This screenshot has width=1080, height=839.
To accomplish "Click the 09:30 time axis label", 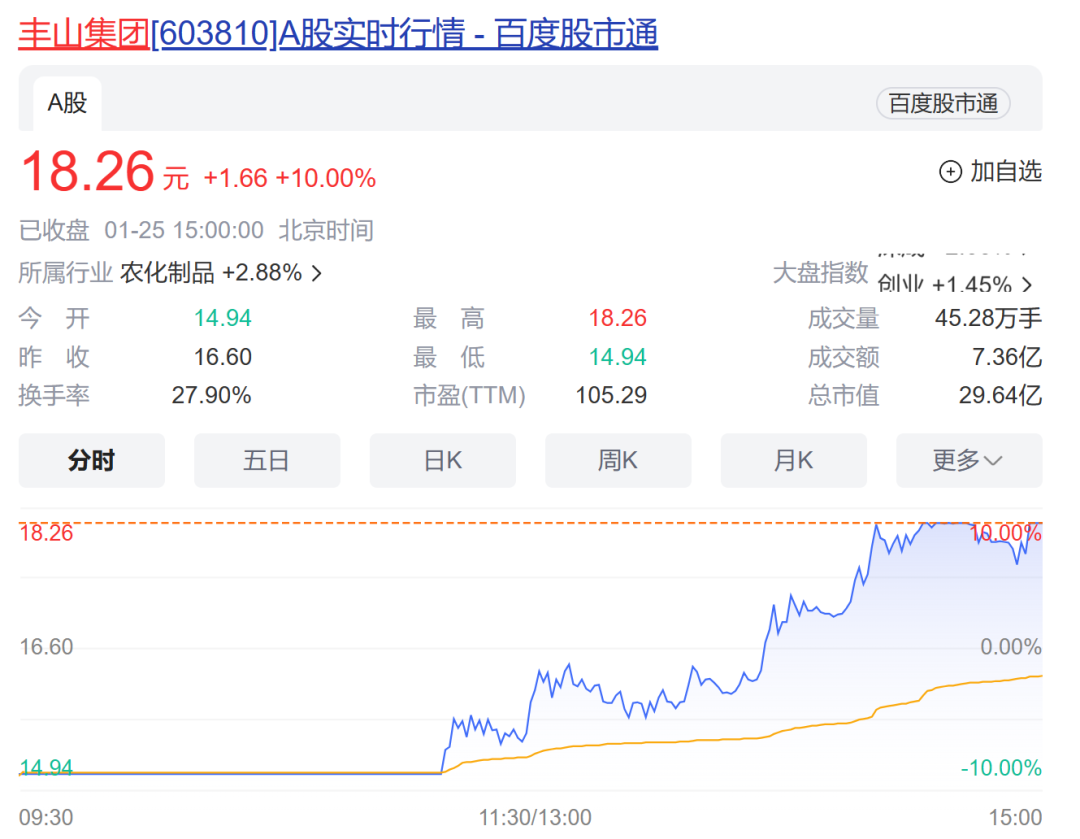I will (x=46, y=818).
